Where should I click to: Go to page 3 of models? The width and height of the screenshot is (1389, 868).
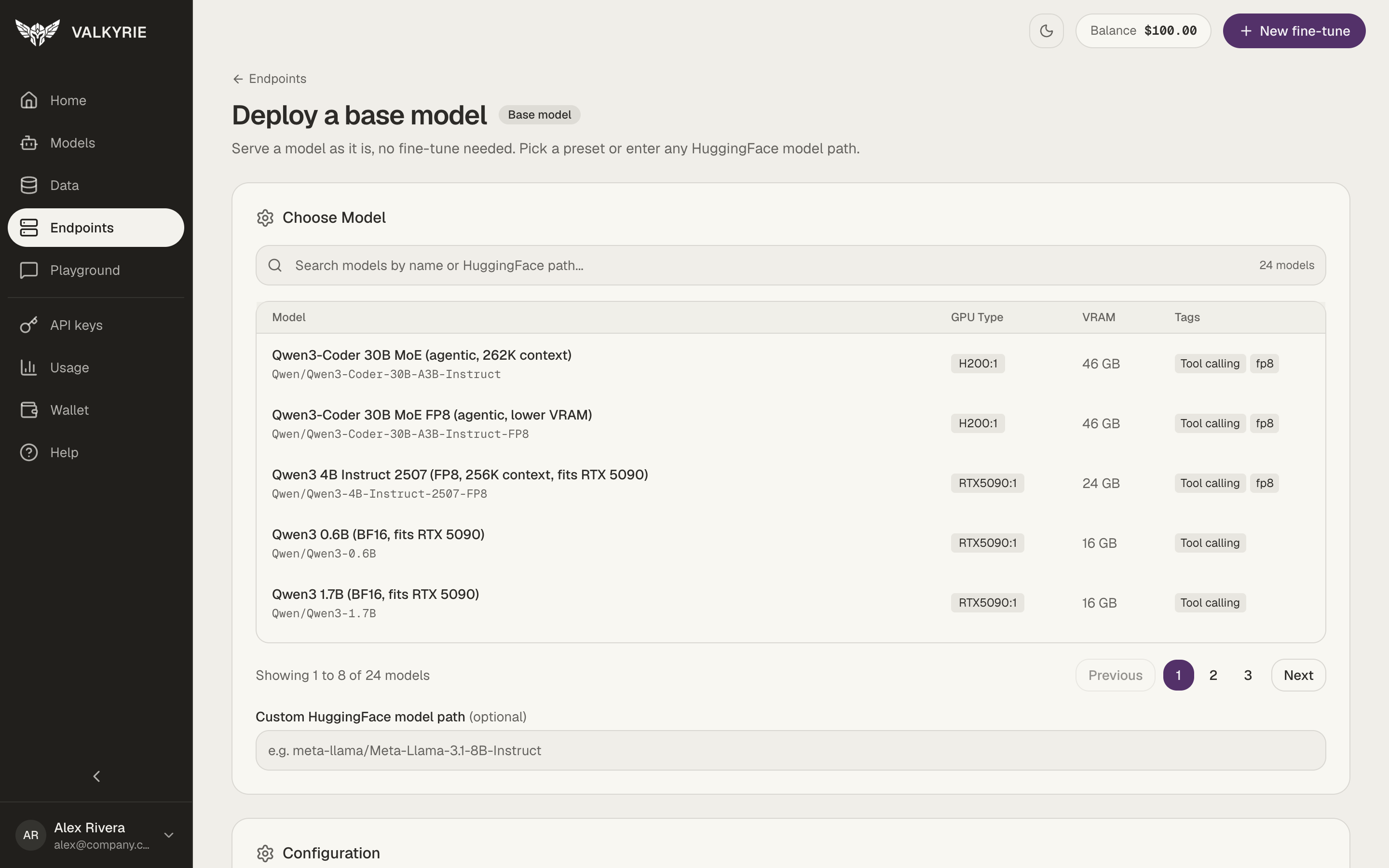click(x=1247, y=675)
